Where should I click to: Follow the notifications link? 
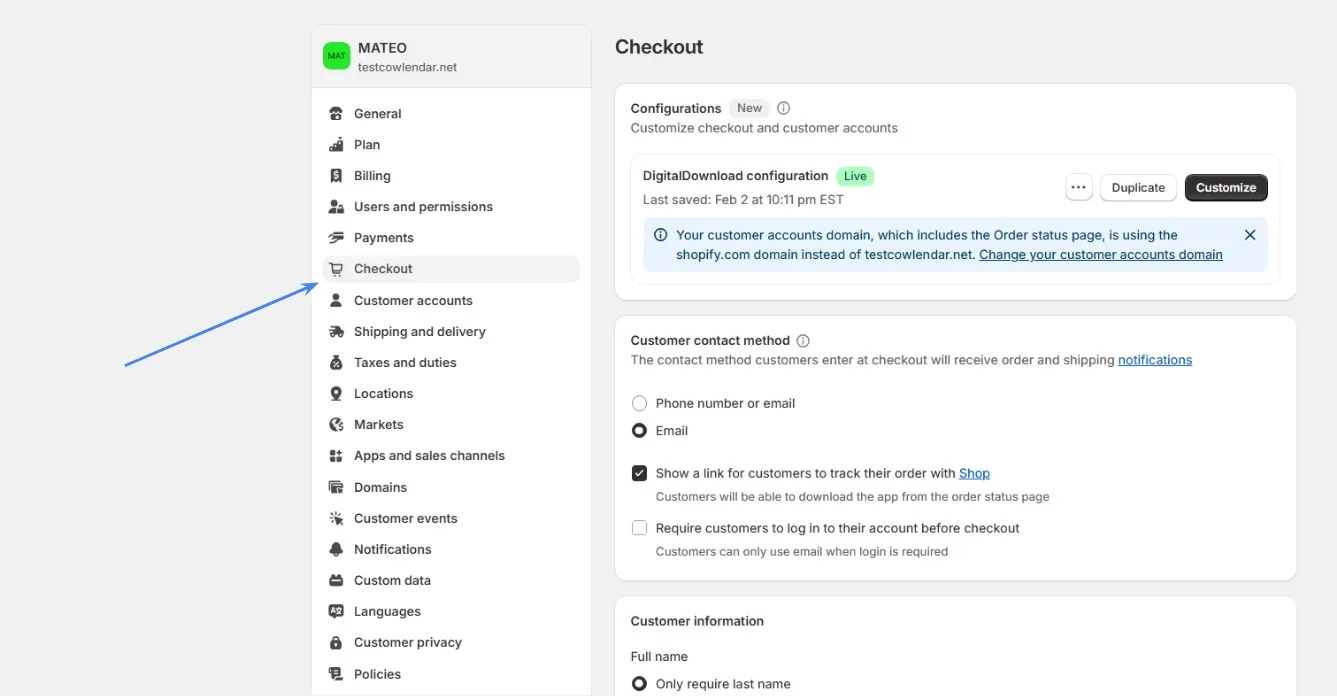(1155, 360)
